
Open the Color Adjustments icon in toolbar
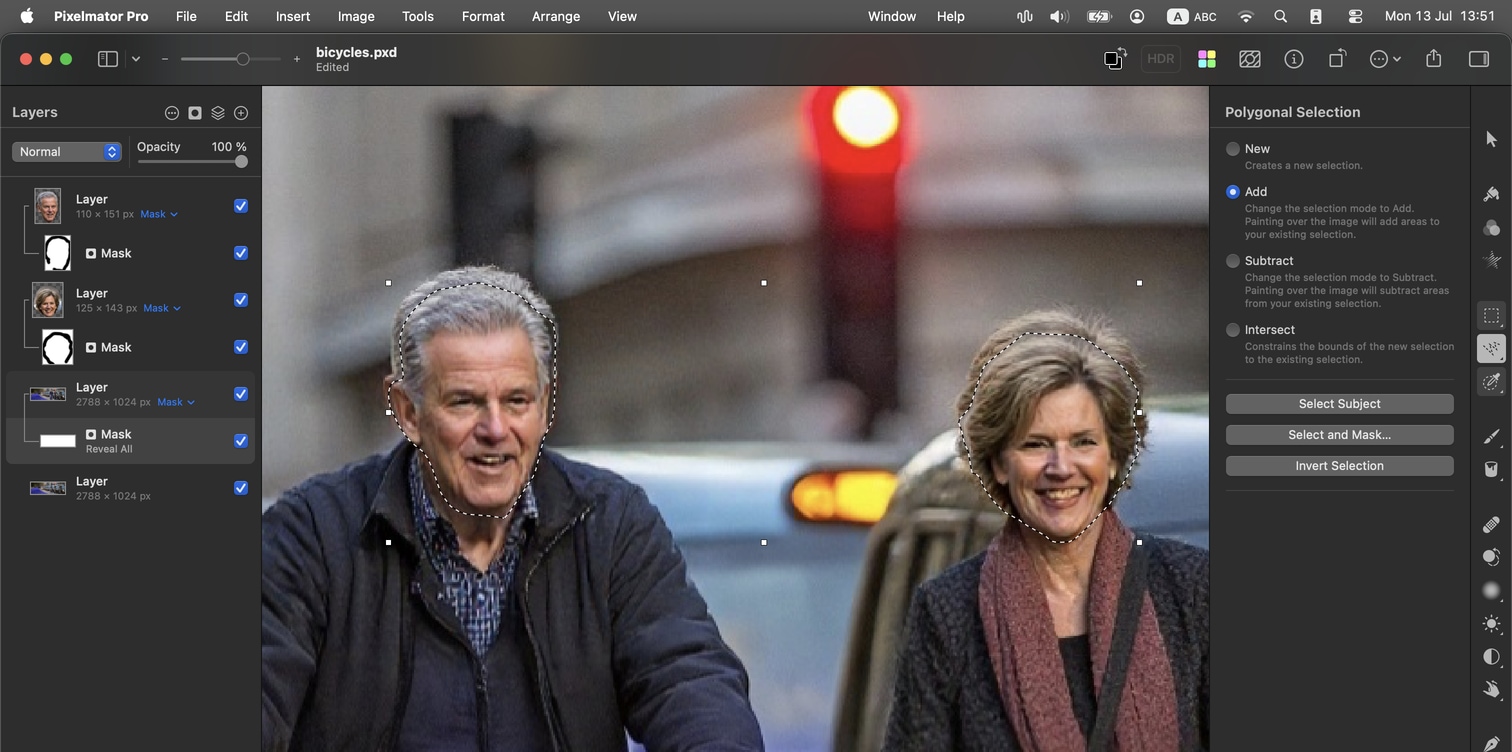[1207, 59]
